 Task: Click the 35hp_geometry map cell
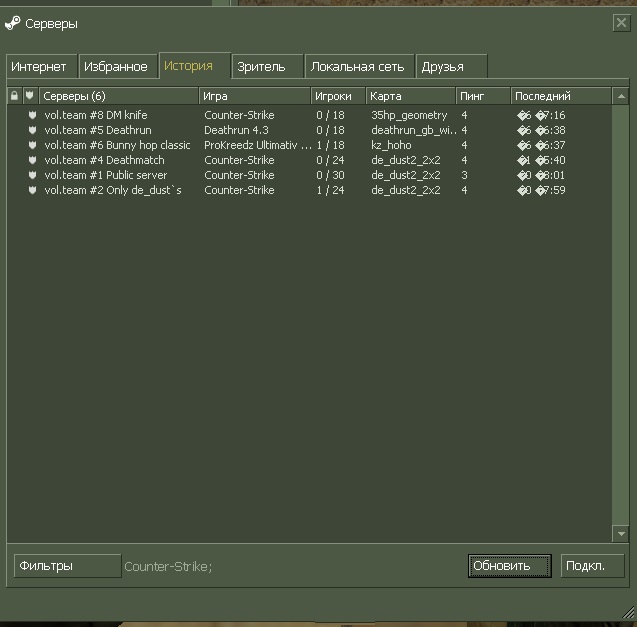[x=409, y=115]
